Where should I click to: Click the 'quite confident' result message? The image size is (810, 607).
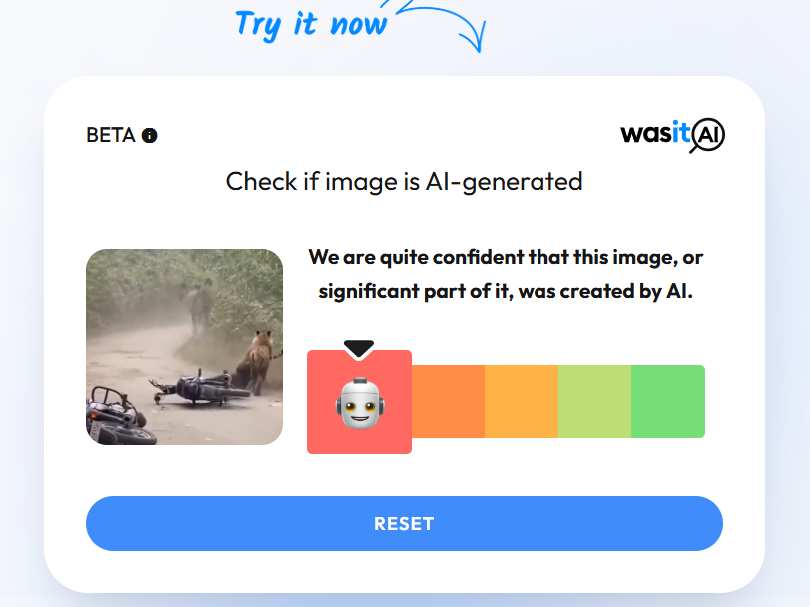tap(506, 274)
